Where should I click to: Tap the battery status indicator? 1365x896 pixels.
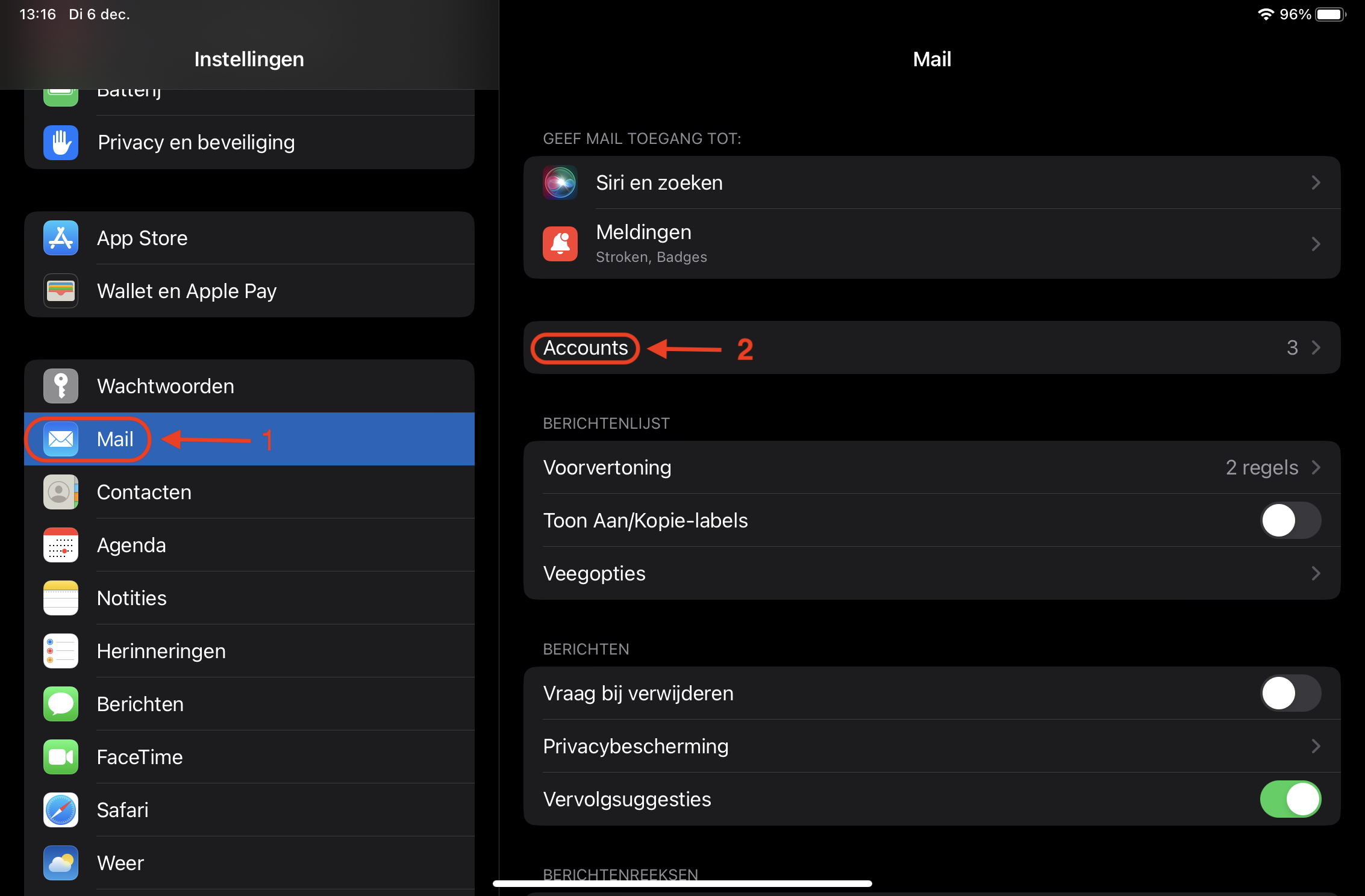(x=1331, y=14)
